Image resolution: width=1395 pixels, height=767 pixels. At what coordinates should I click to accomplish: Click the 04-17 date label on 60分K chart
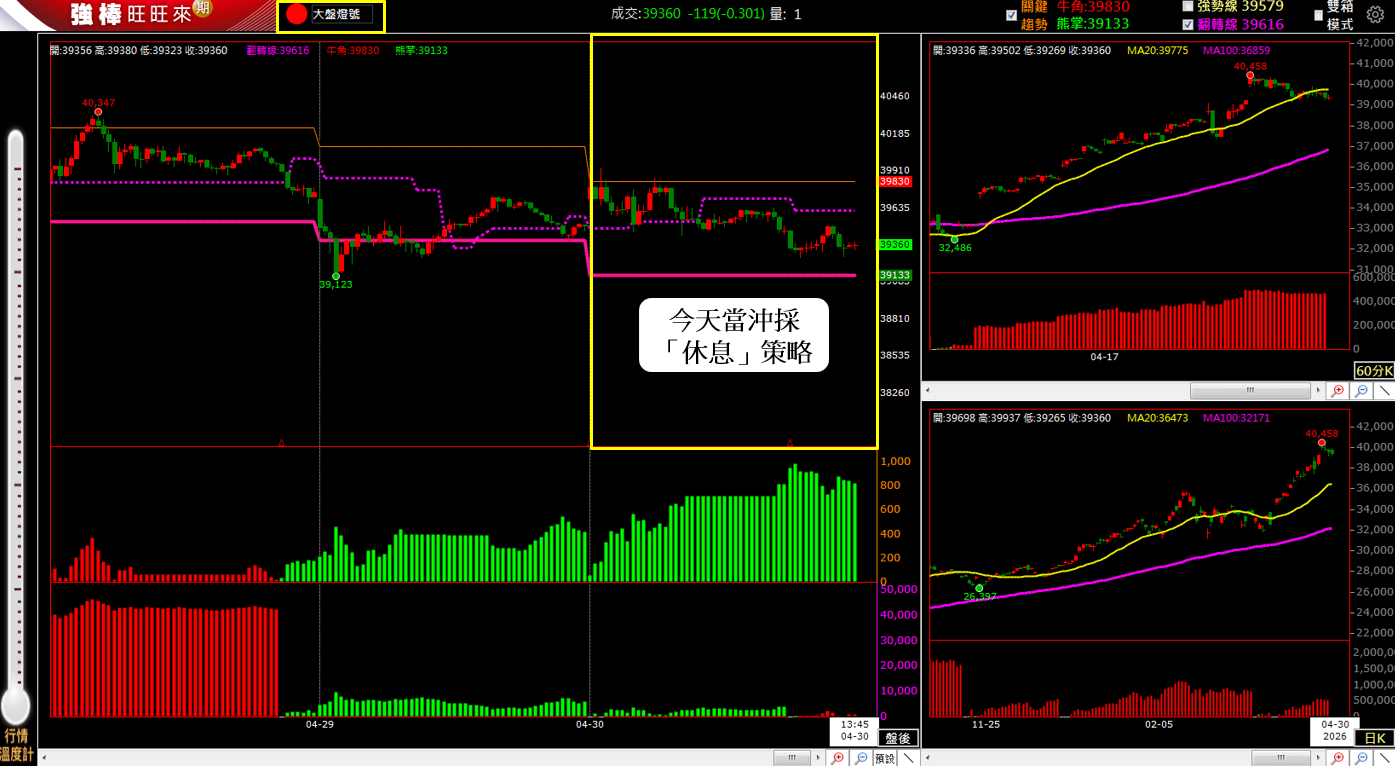click(x=1104, y=356)
